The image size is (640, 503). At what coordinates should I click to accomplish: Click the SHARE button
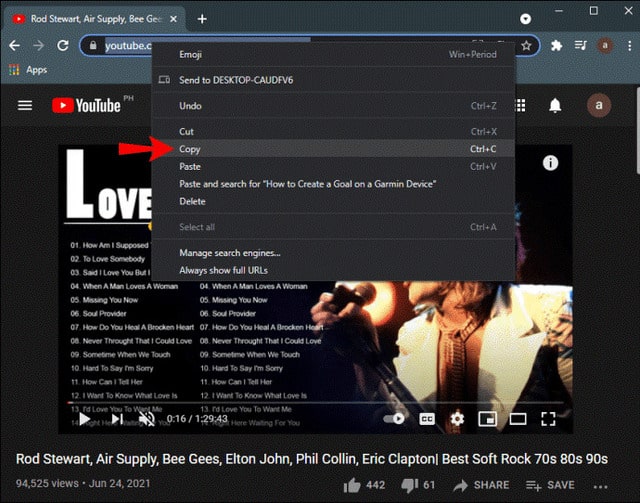(x=481, y=485)
